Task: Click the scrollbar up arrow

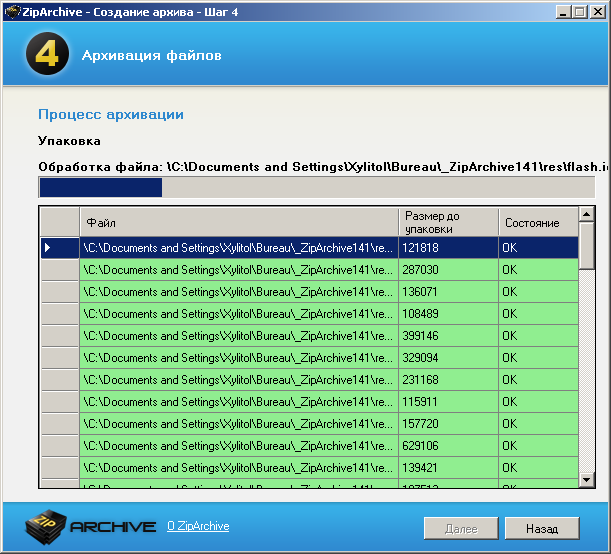Action: pyautogui.click(x=586, y=214)
